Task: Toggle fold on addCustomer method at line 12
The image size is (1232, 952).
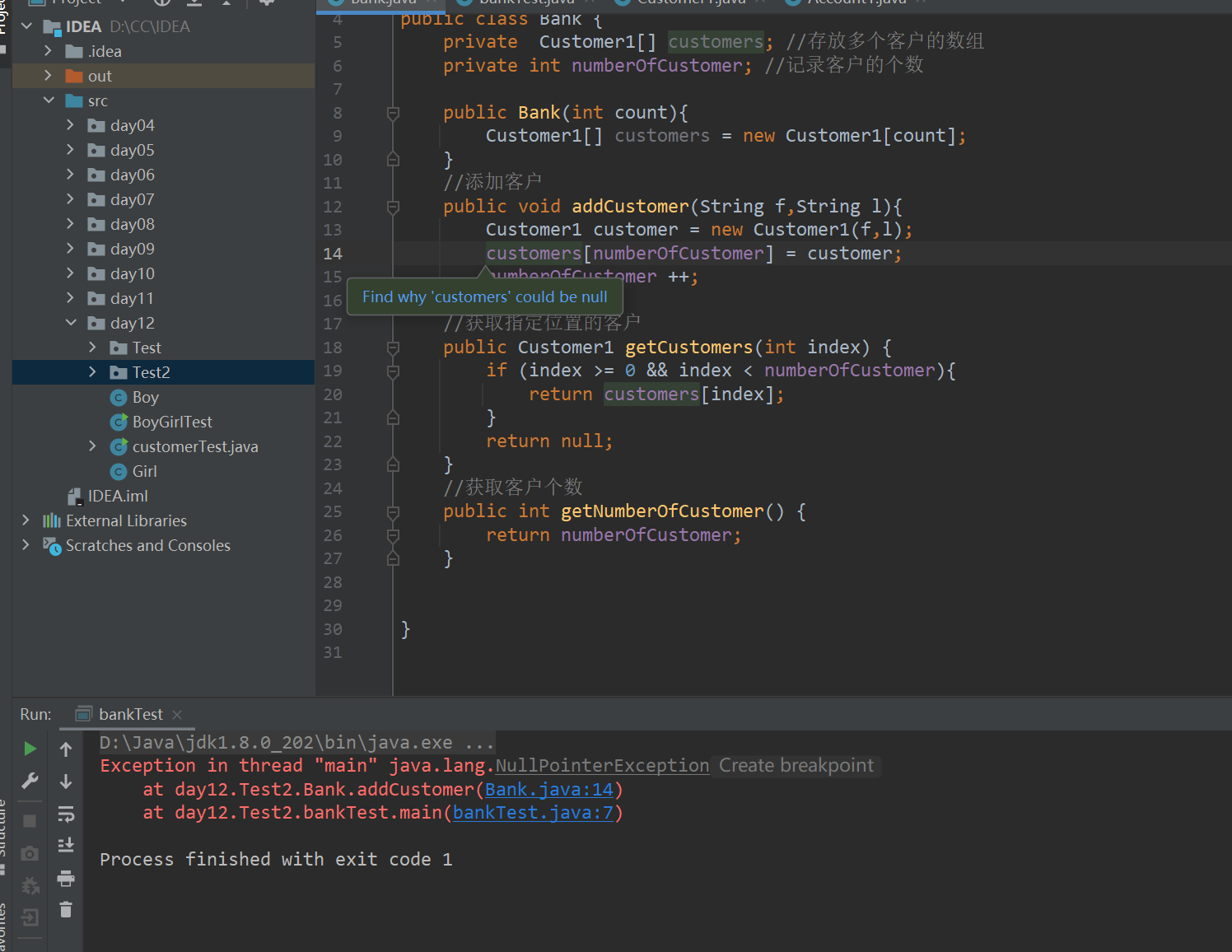Action: point(393,207)
